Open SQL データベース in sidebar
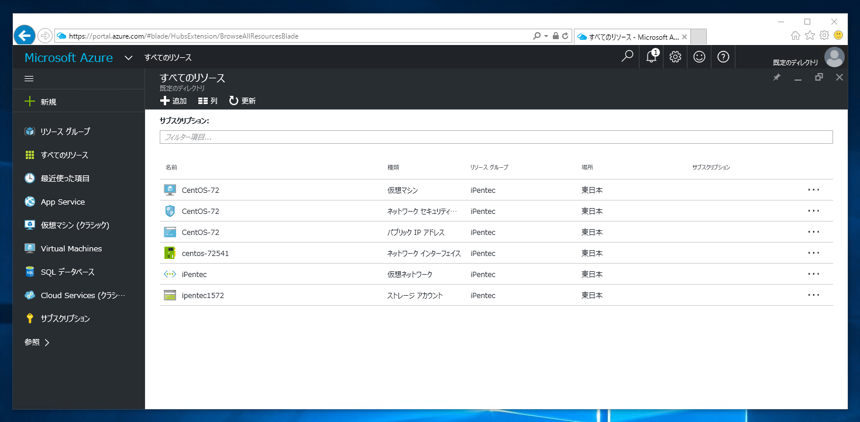Viewport: 860px width, 422px height. [59, 272]
